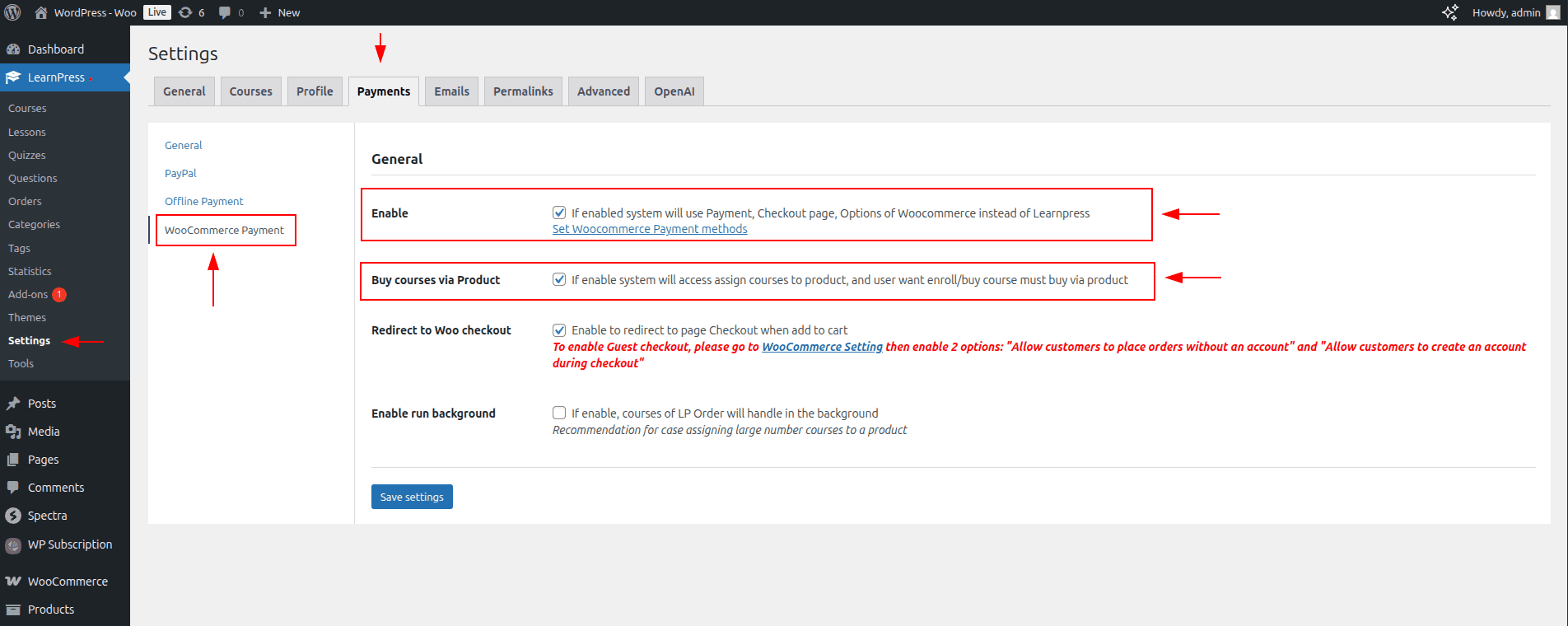The image size is (1568, 626).
Task: Switch to the OpenAI tab
Action: [x=674, y=91]
